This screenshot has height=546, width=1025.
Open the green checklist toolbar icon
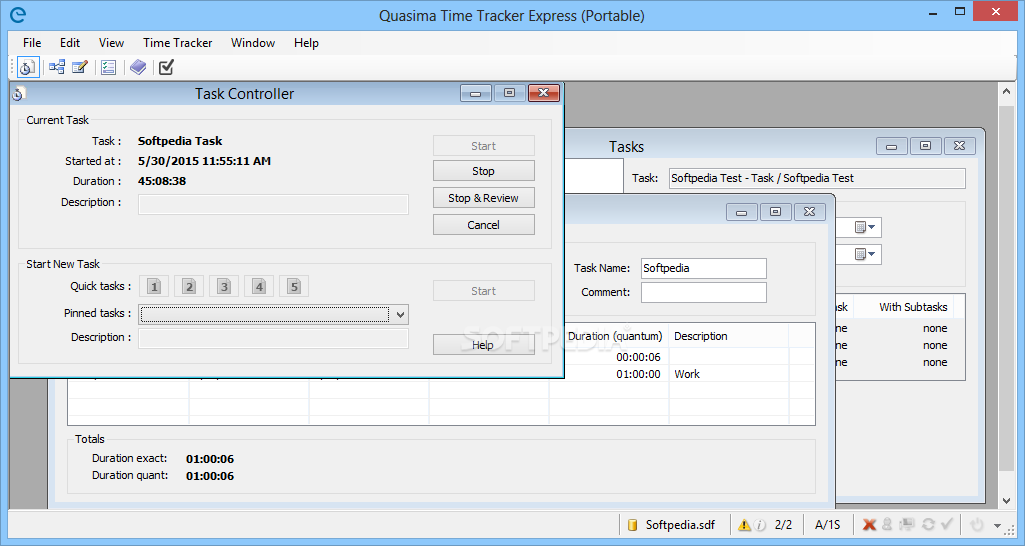[109, 67]
